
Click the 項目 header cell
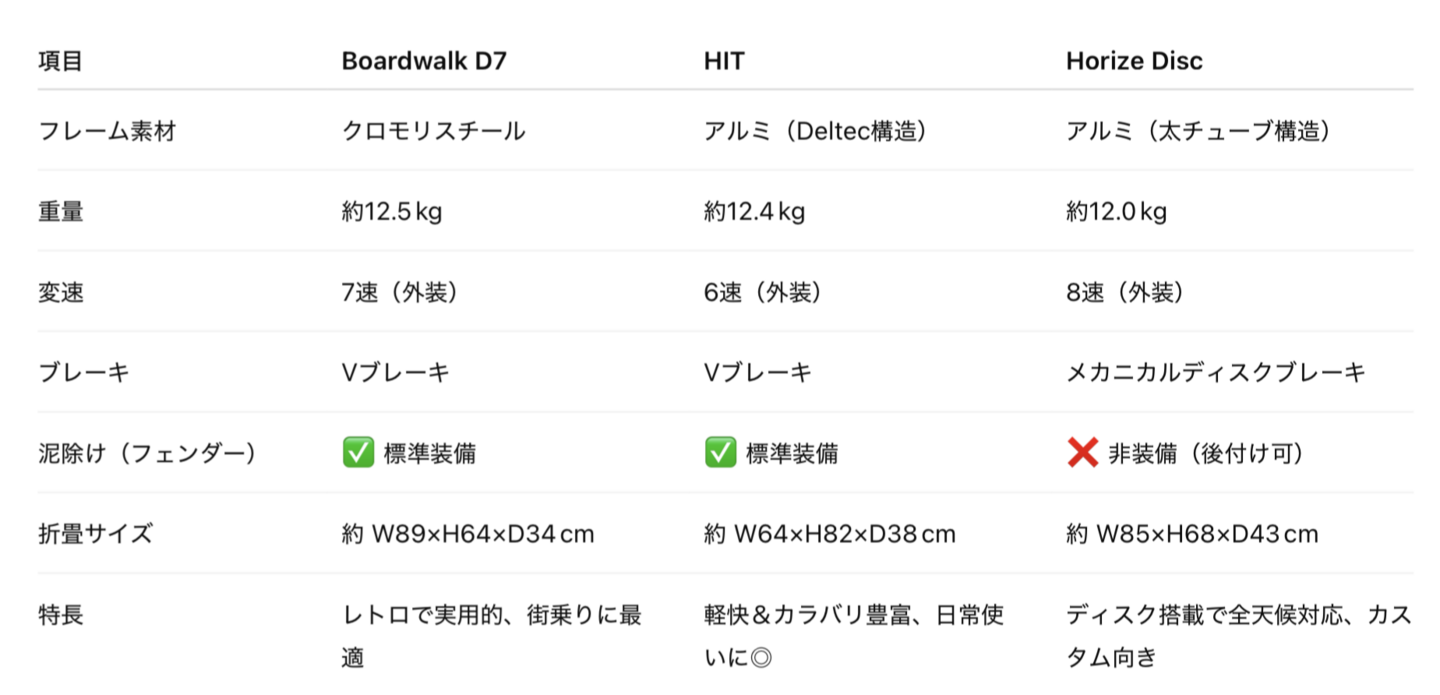tap(60, 61)
